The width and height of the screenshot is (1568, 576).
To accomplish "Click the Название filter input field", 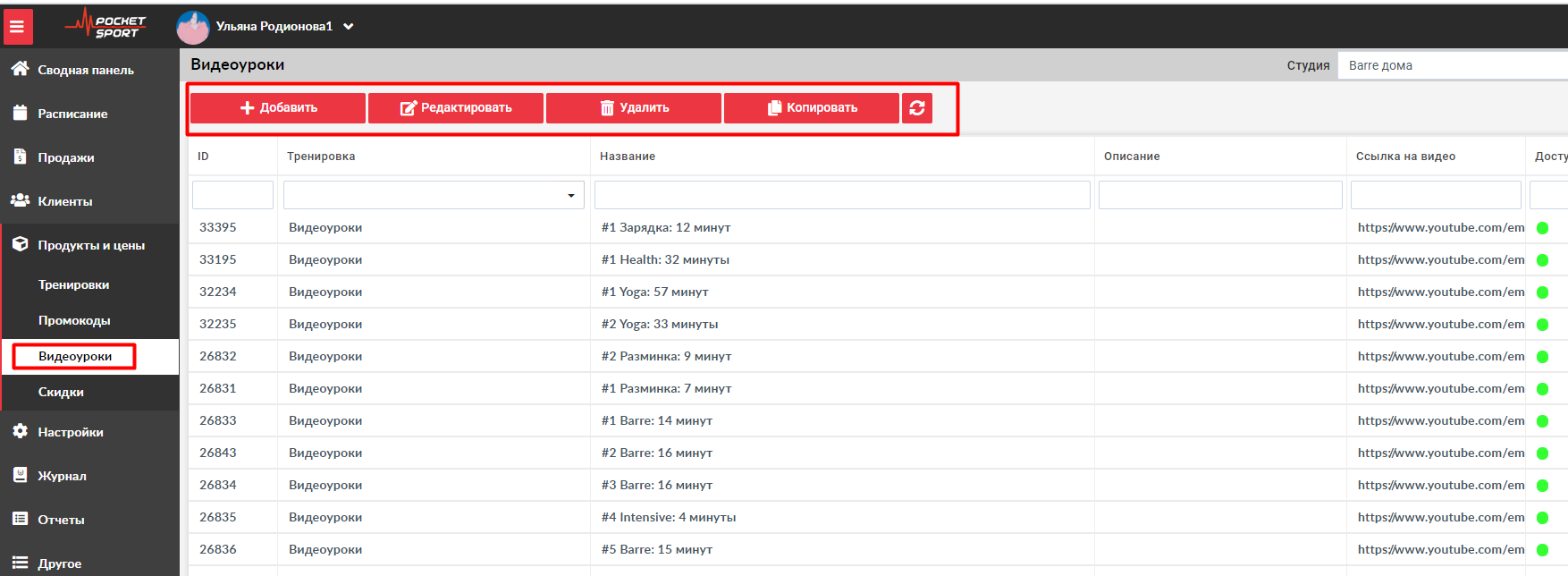I will point(841,195).
